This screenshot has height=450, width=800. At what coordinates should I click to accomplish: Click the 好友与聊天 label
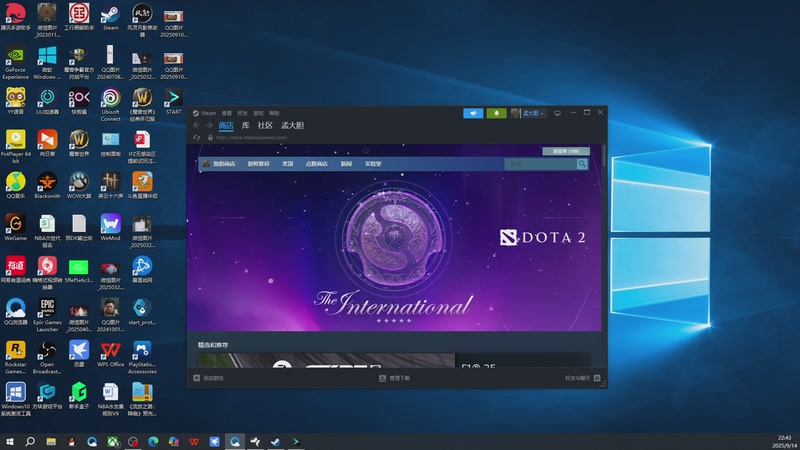tap(578, 378)
